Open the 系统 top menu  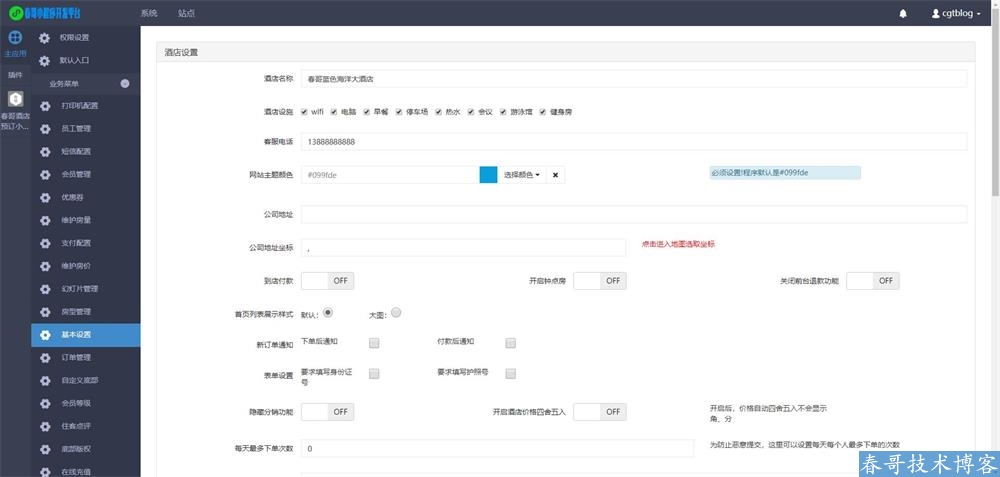[149, 13]
